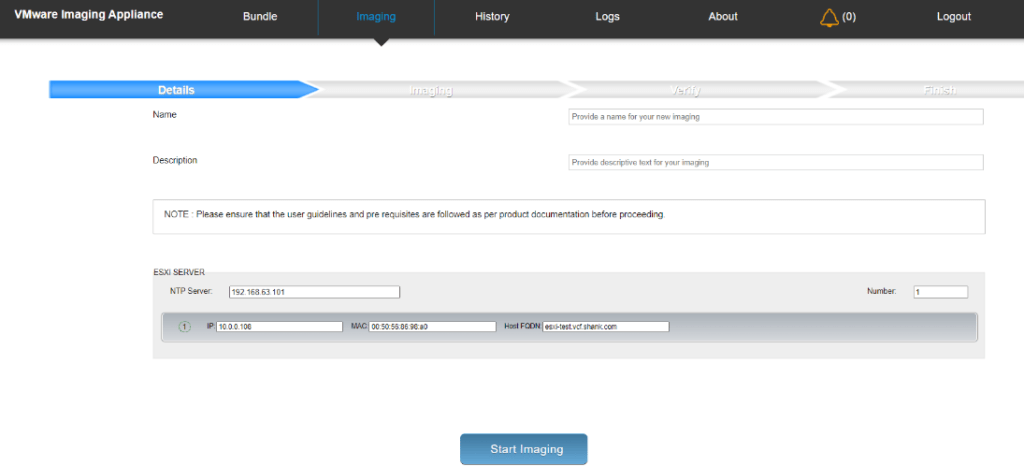Click the Start Imaging button

point(524,449)
